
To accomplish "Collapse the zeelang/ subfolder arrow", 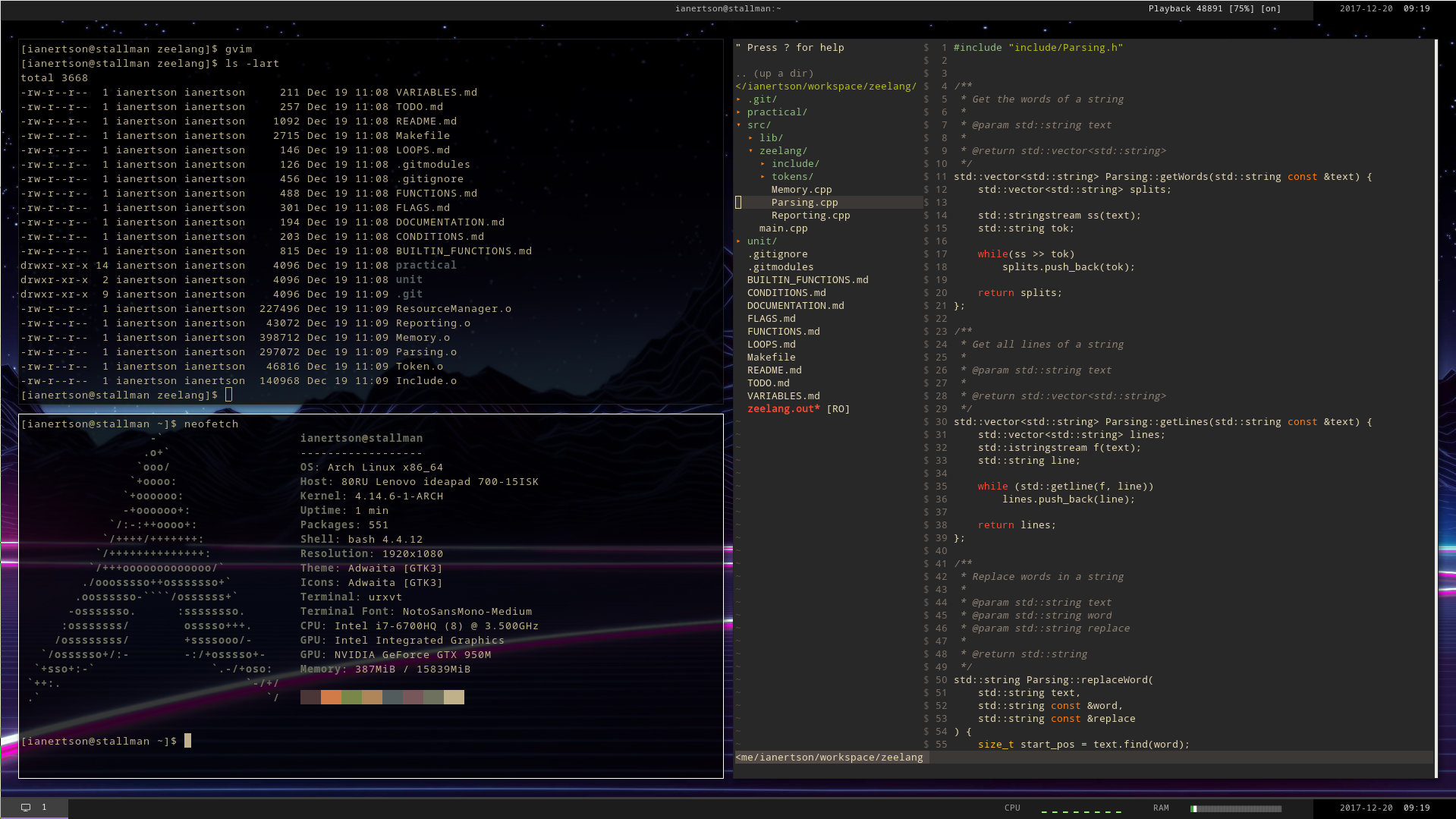I will click(750, 151).
